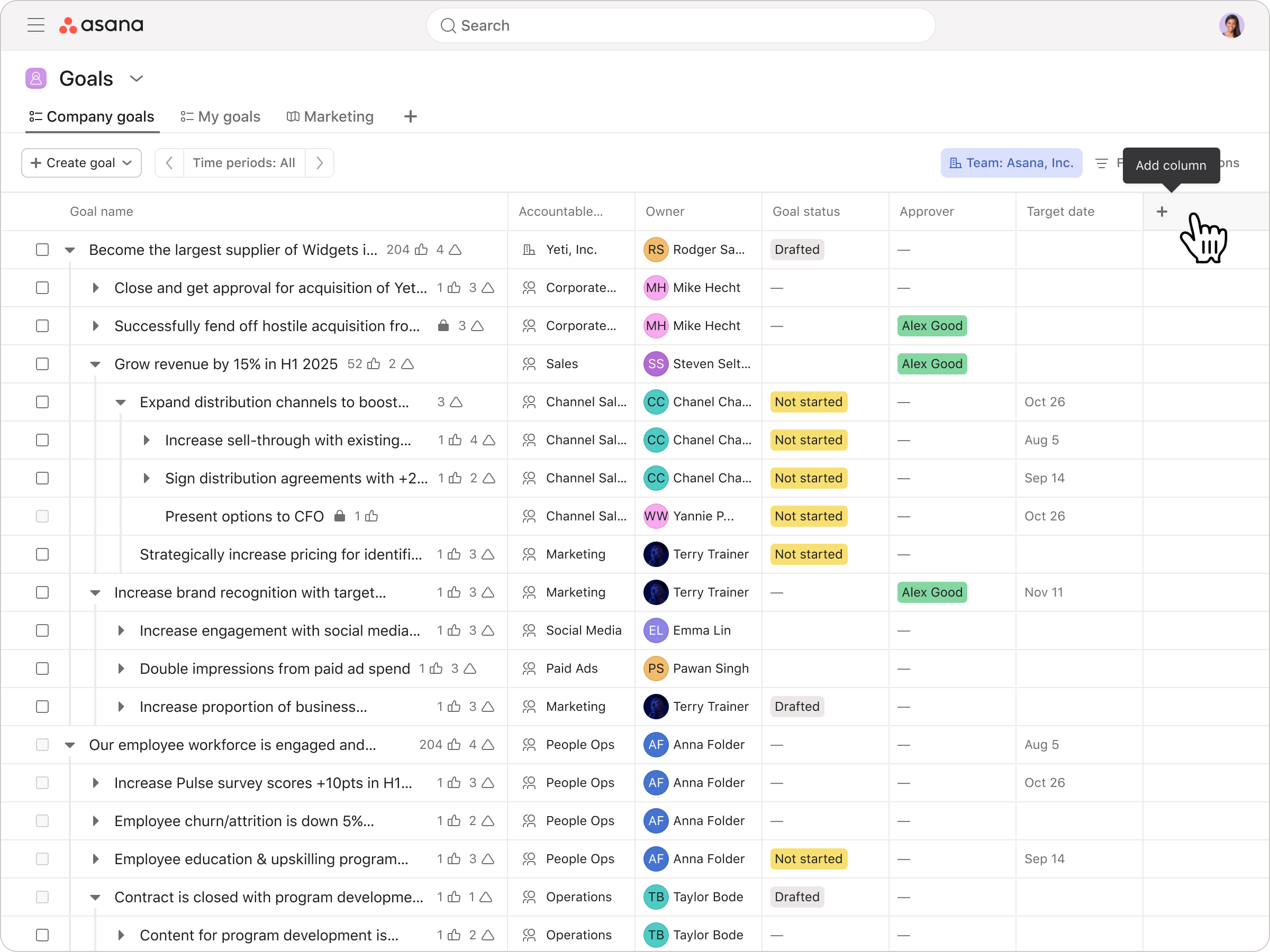Viewport: 1270px width, 952px height.
Task: Click the Create goal button
Action: 81,163
